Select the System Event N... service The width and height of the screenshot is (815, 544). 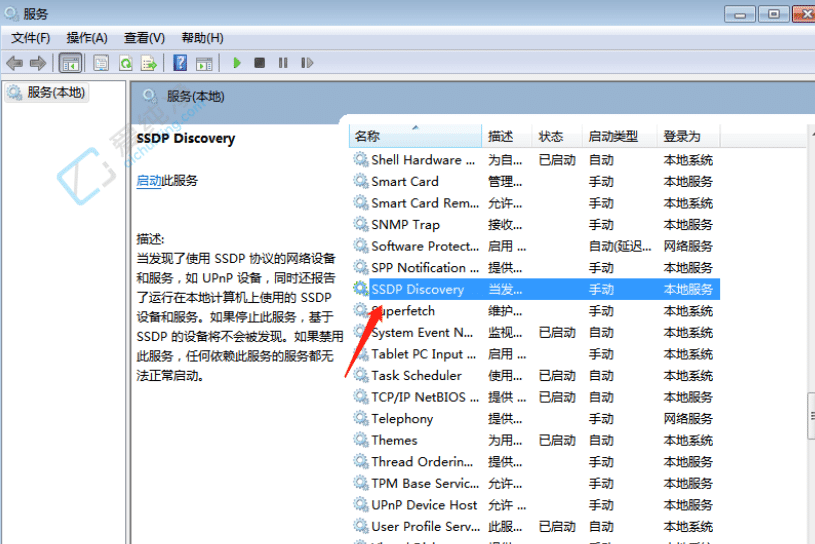tap(535, 333)
